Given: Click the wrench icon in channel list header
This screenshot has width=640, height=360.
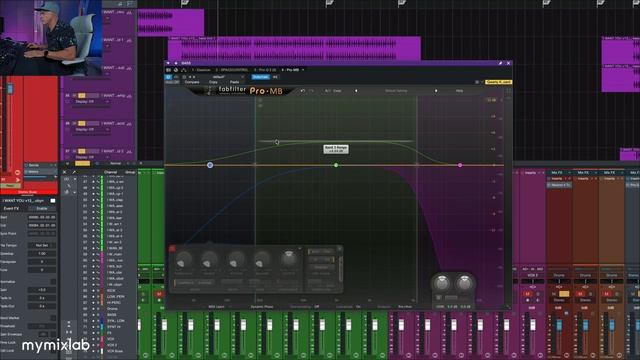Looking at the screenshot, I should (x=74, y=172).
